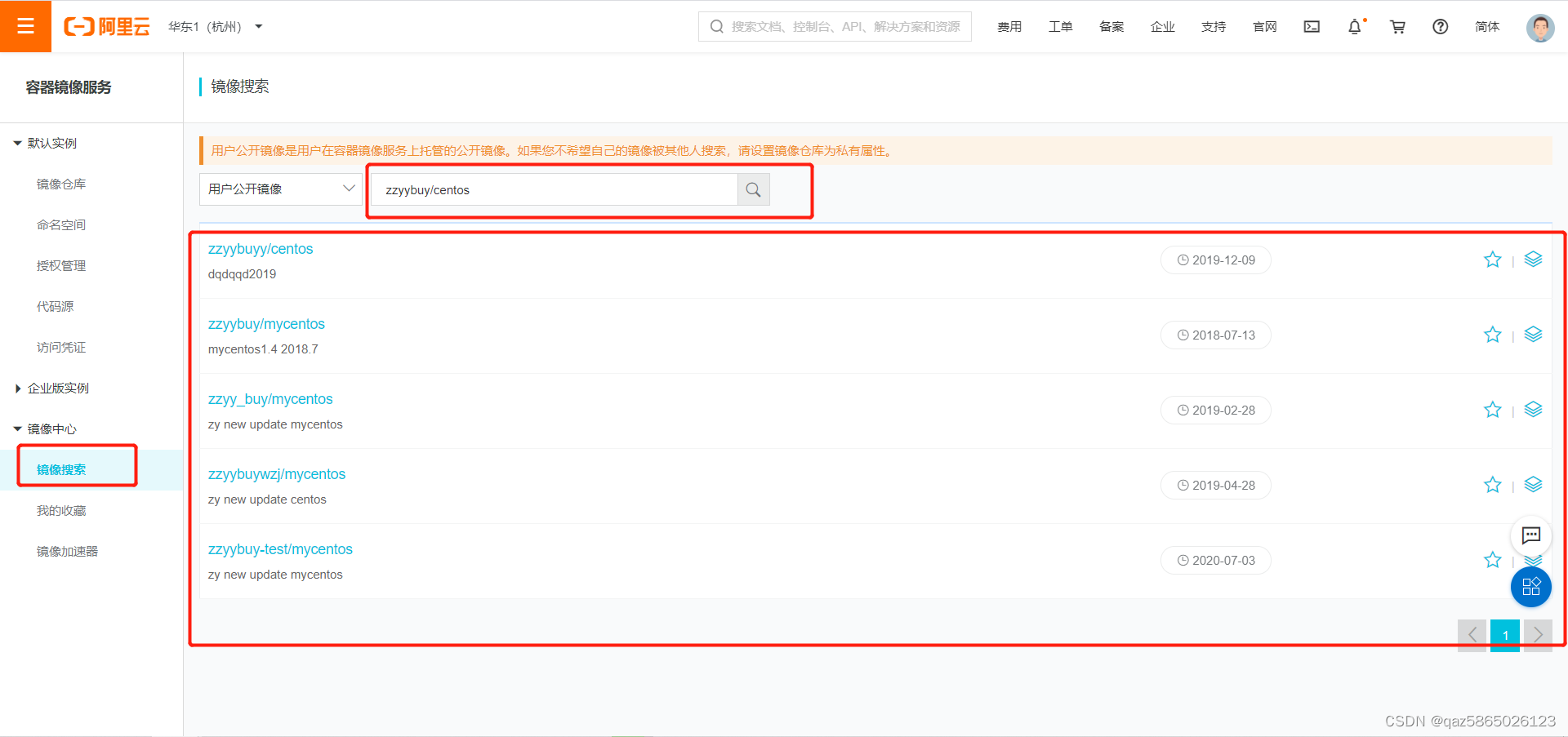Star the zzyybuy/mycentos image

pyautogui.click(x=1493, y=335)
